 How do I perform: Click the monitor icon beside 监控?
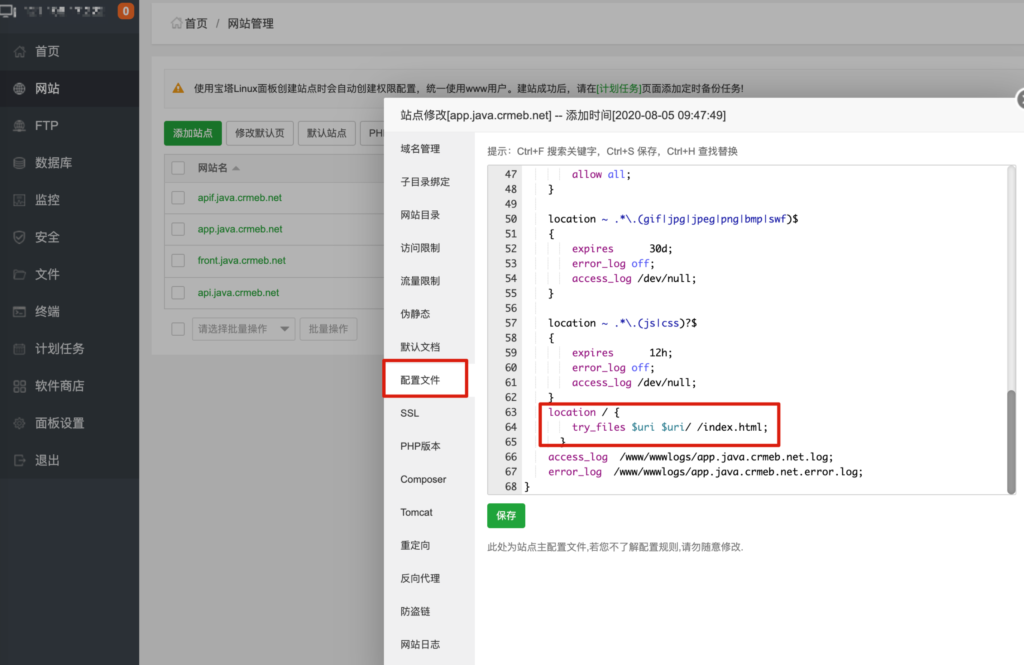[20, 201]
